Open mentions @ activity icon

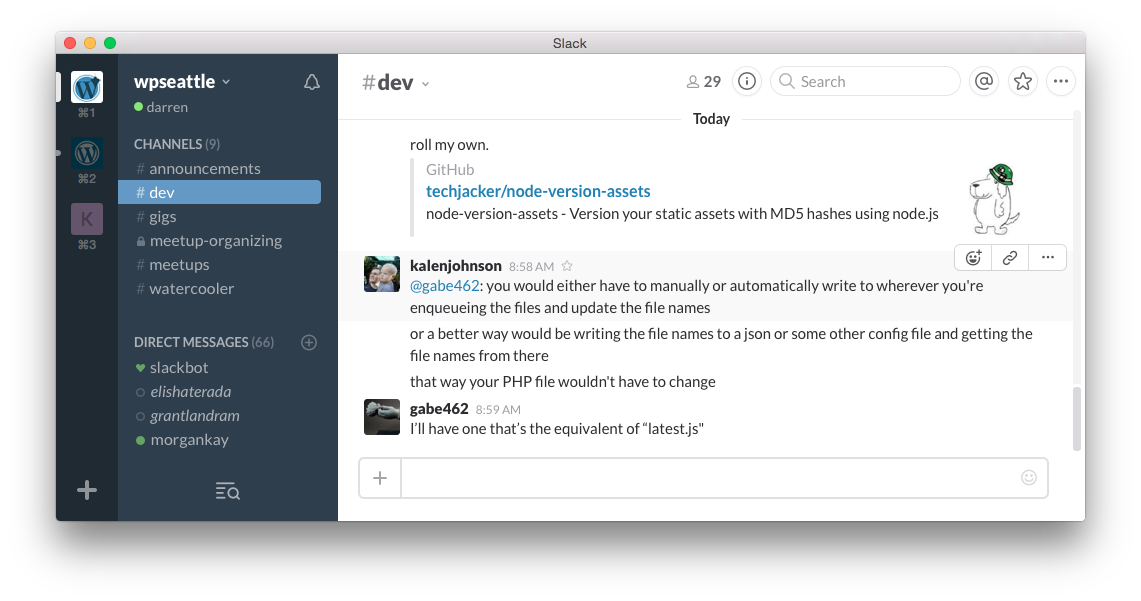pos(984,81)
